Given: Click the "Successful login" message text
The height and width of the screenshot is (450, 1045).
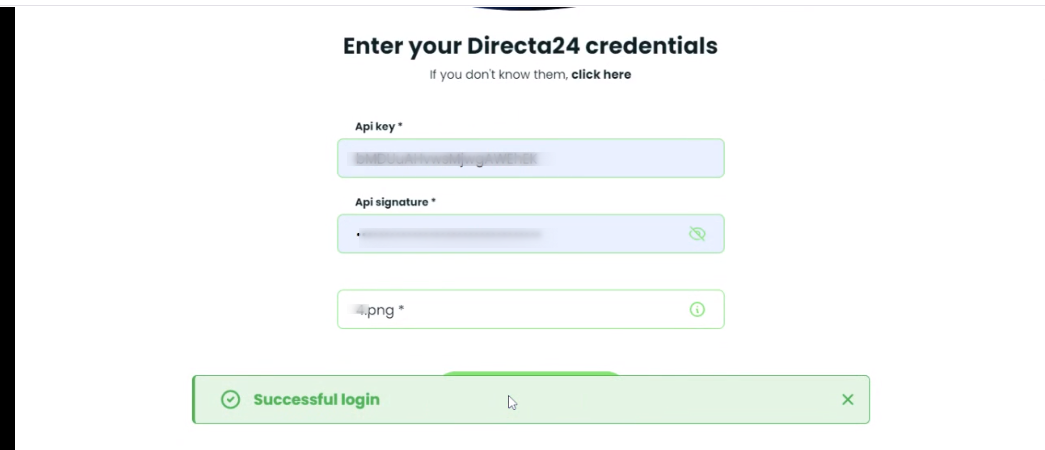Looking at the screenshot, I should [316, 400].
